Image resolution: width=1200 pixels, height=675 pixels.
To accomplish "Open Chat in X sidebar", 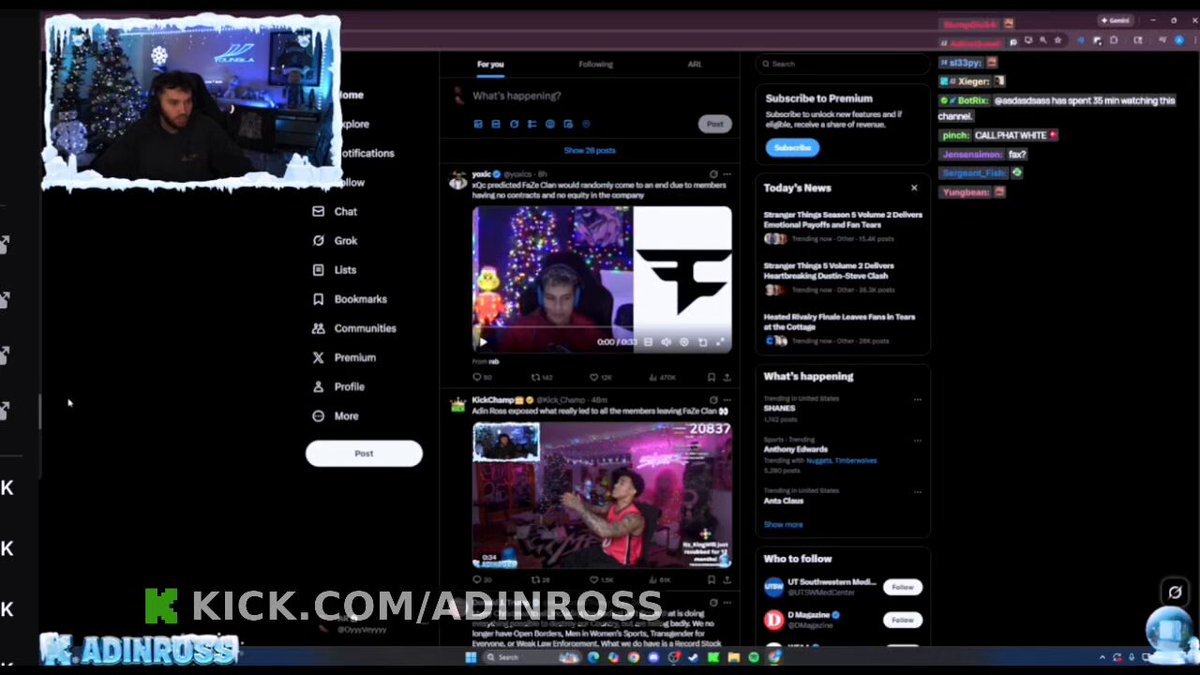I will (336, 212).
